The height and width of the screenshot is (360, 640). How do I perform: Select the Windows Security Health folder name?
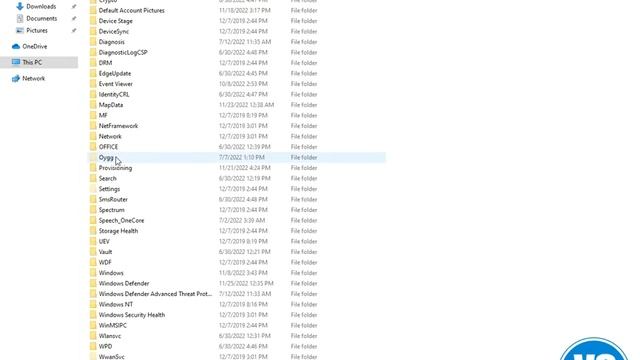coord(132,315)
